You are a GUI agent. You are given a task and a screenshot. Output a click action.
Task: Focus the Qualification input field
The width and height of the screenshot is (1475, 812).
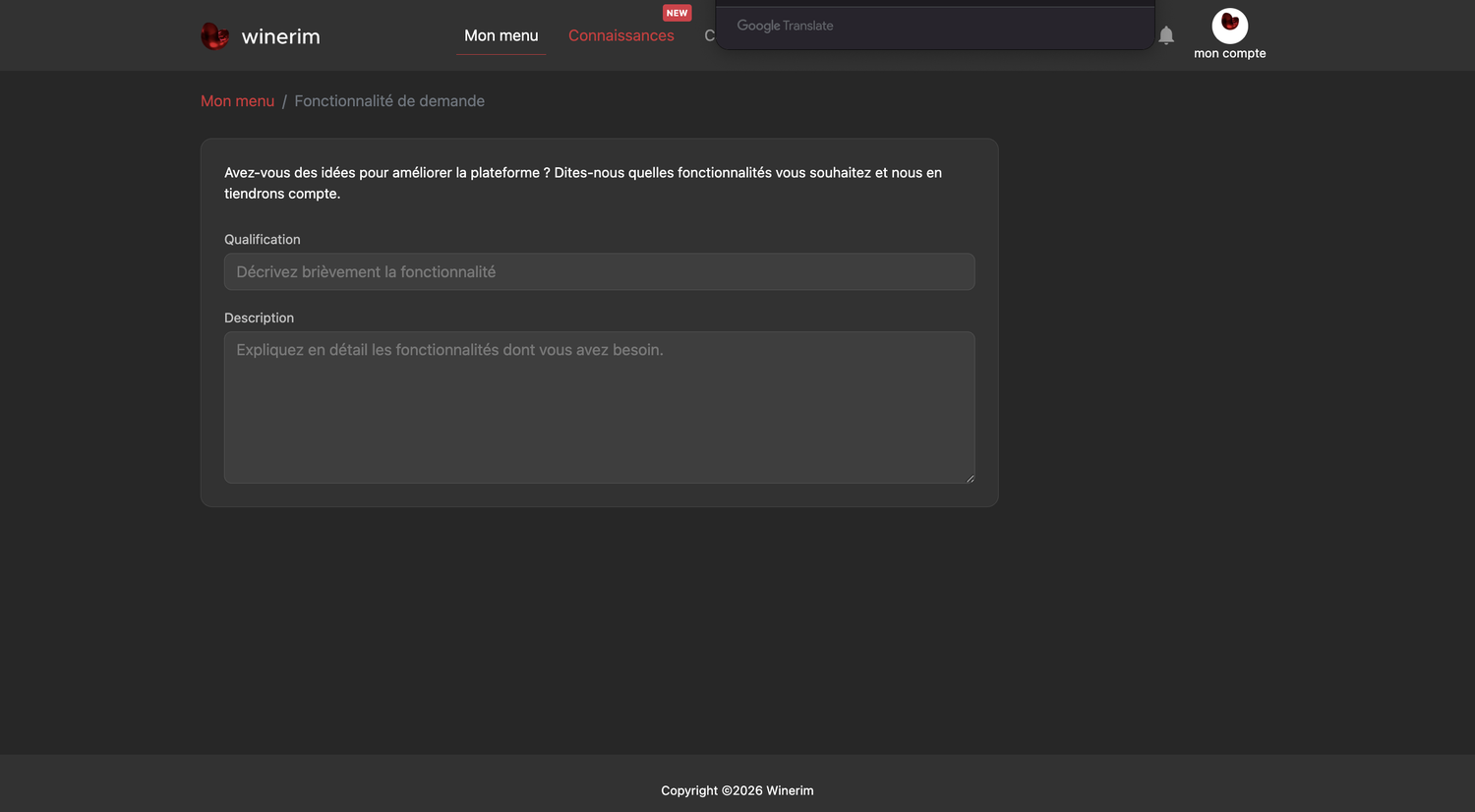[600, 272]
